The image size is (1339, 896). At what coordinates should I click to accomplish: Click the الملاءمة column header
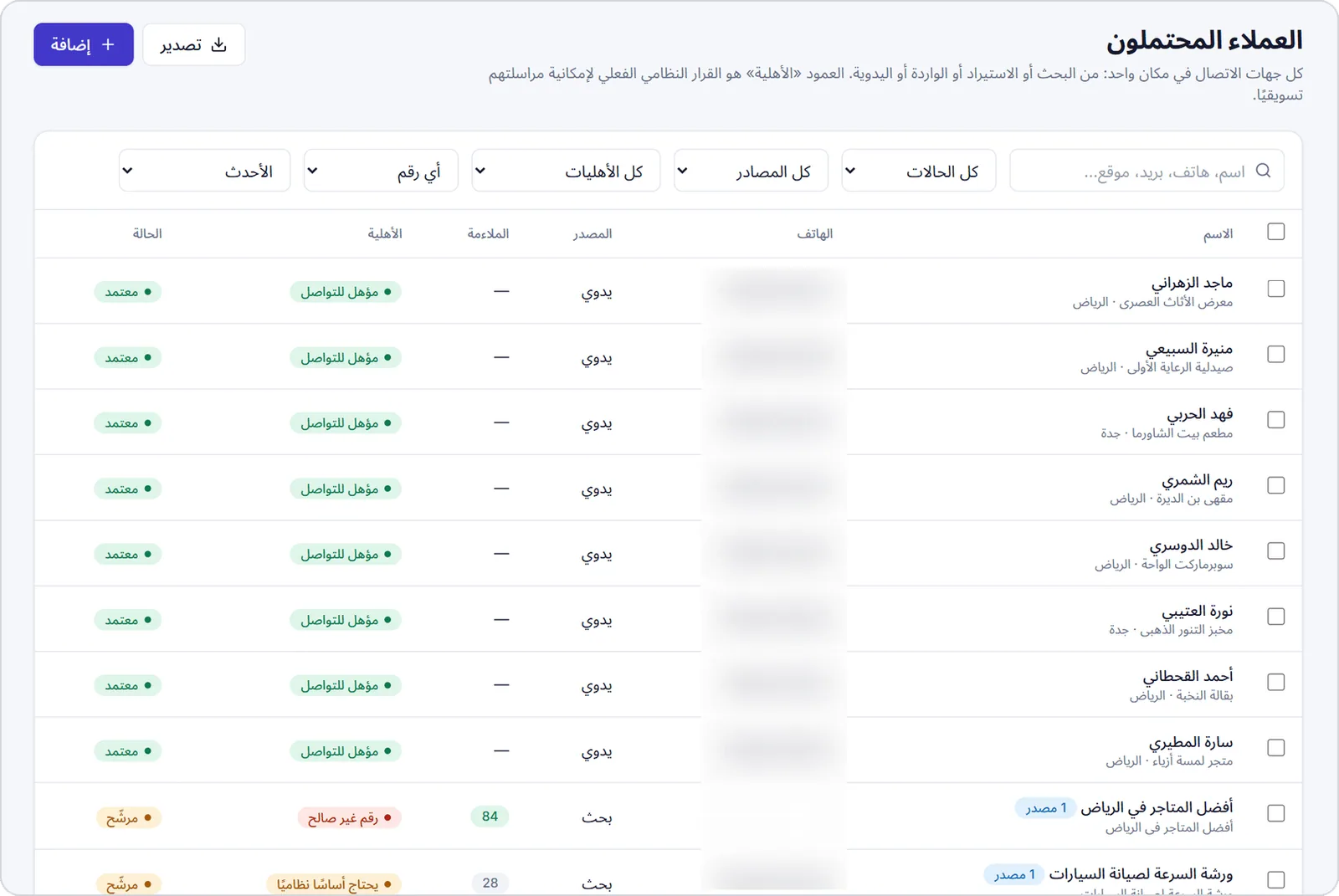(488, 234)
